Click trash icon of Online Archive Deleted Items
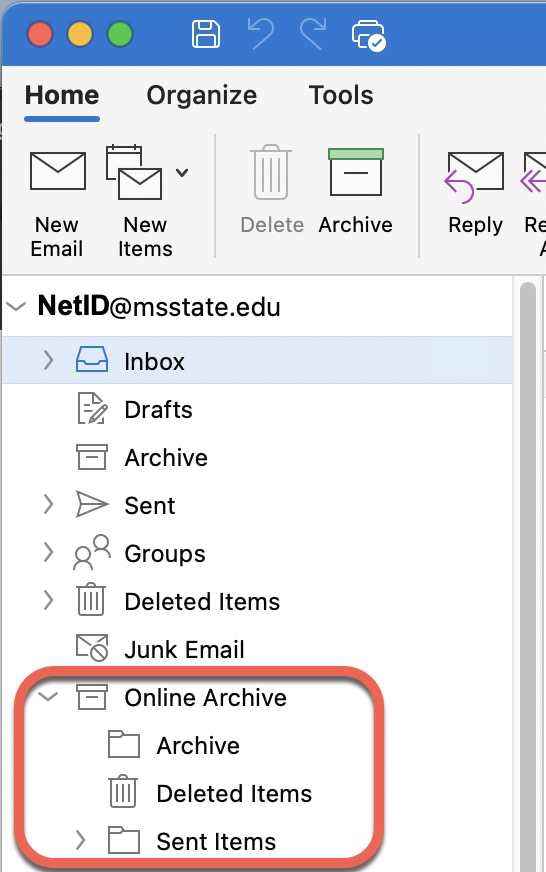Viewport: 546px width, 872px height. point(123,791)
